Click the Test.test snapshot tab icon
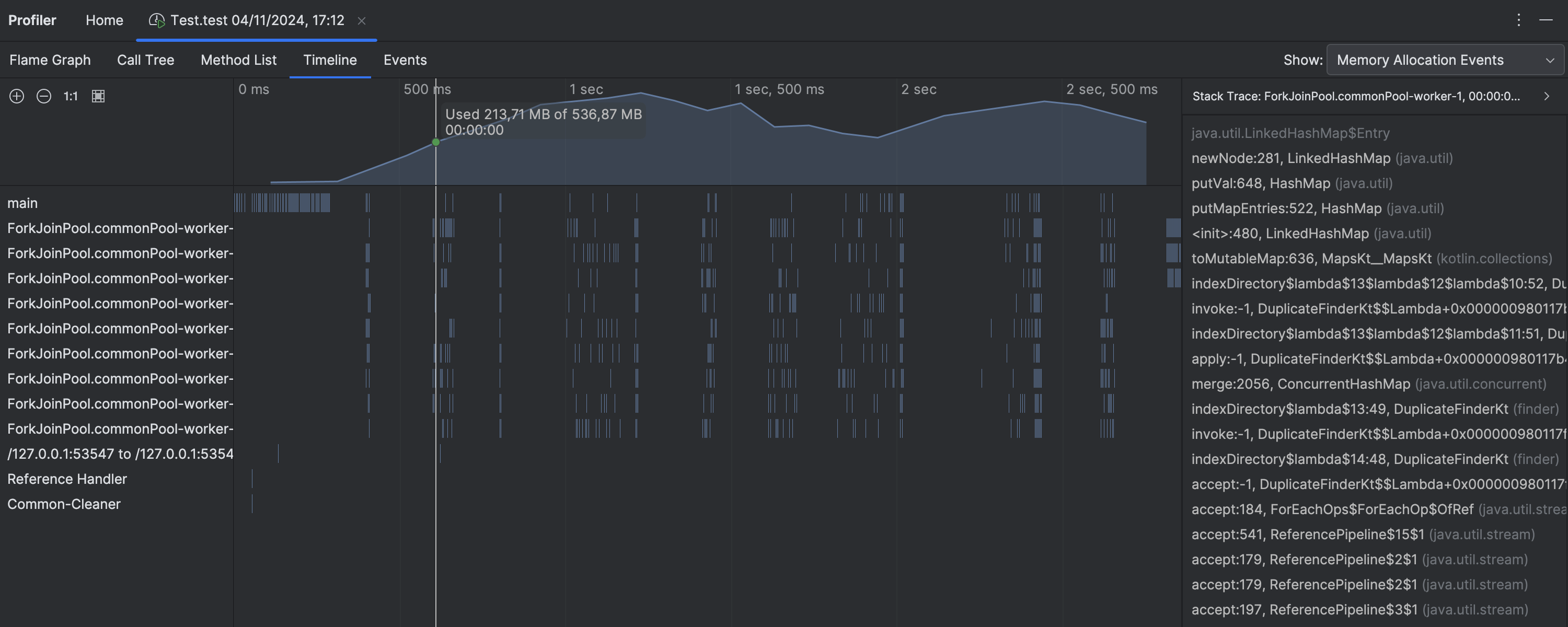 coord(156,21)
